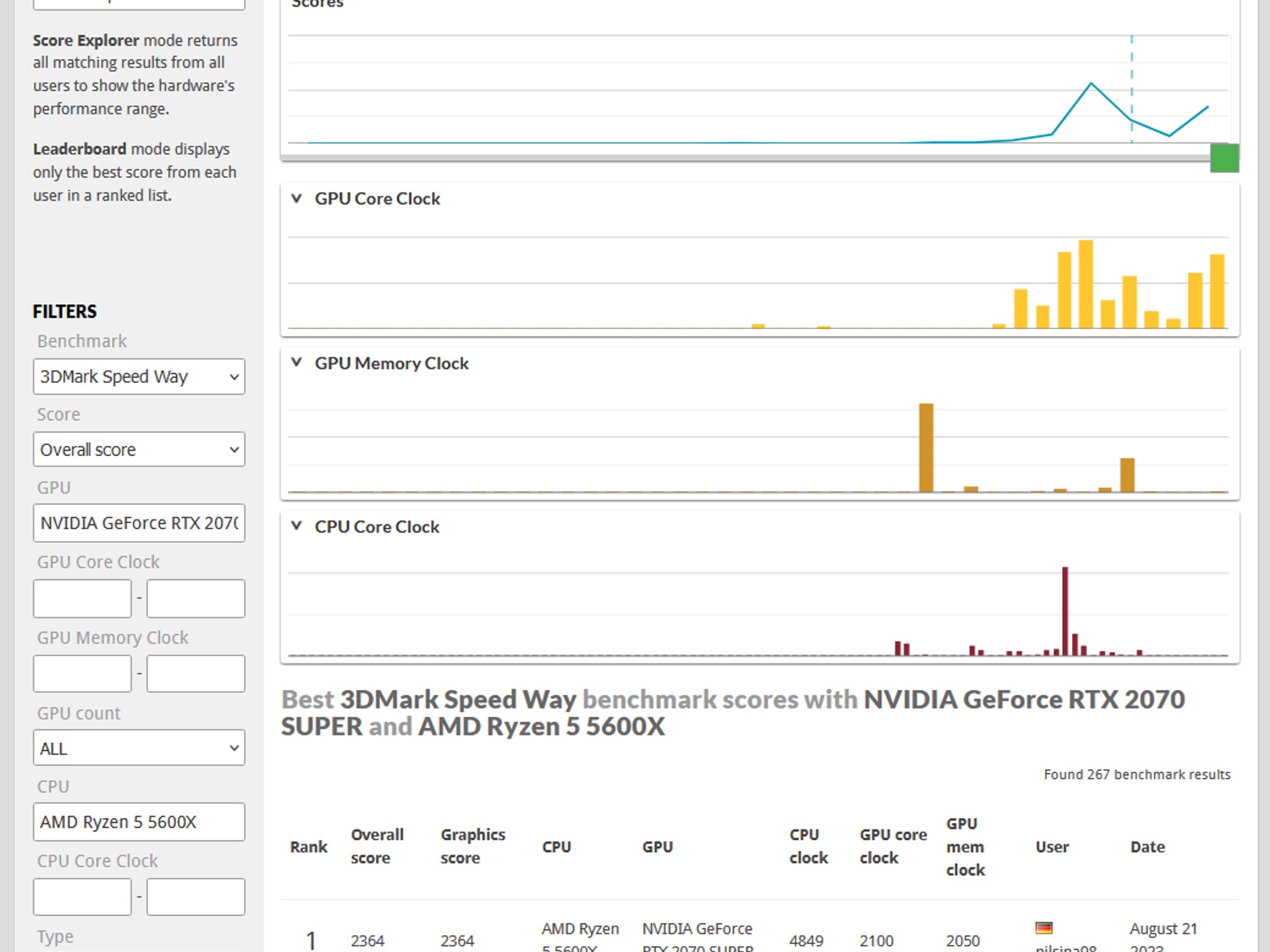1270x952 pixels.
Task: Click the Graphics score column header
Action: pos(473,846)
